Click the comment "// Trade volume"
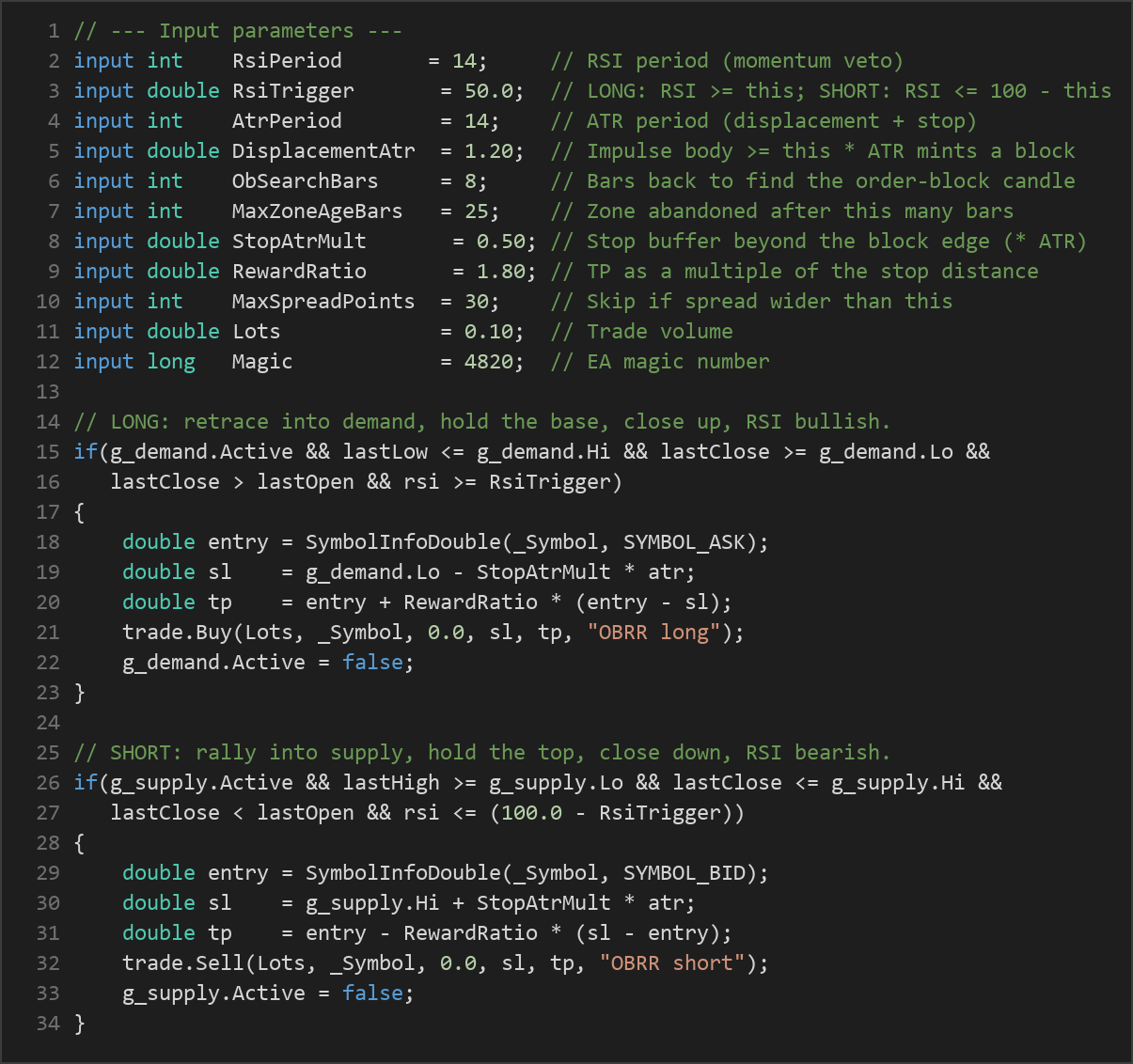The height and width of the screenshot is (1064, 1133). pyautogui.click(x=641, y=332)
